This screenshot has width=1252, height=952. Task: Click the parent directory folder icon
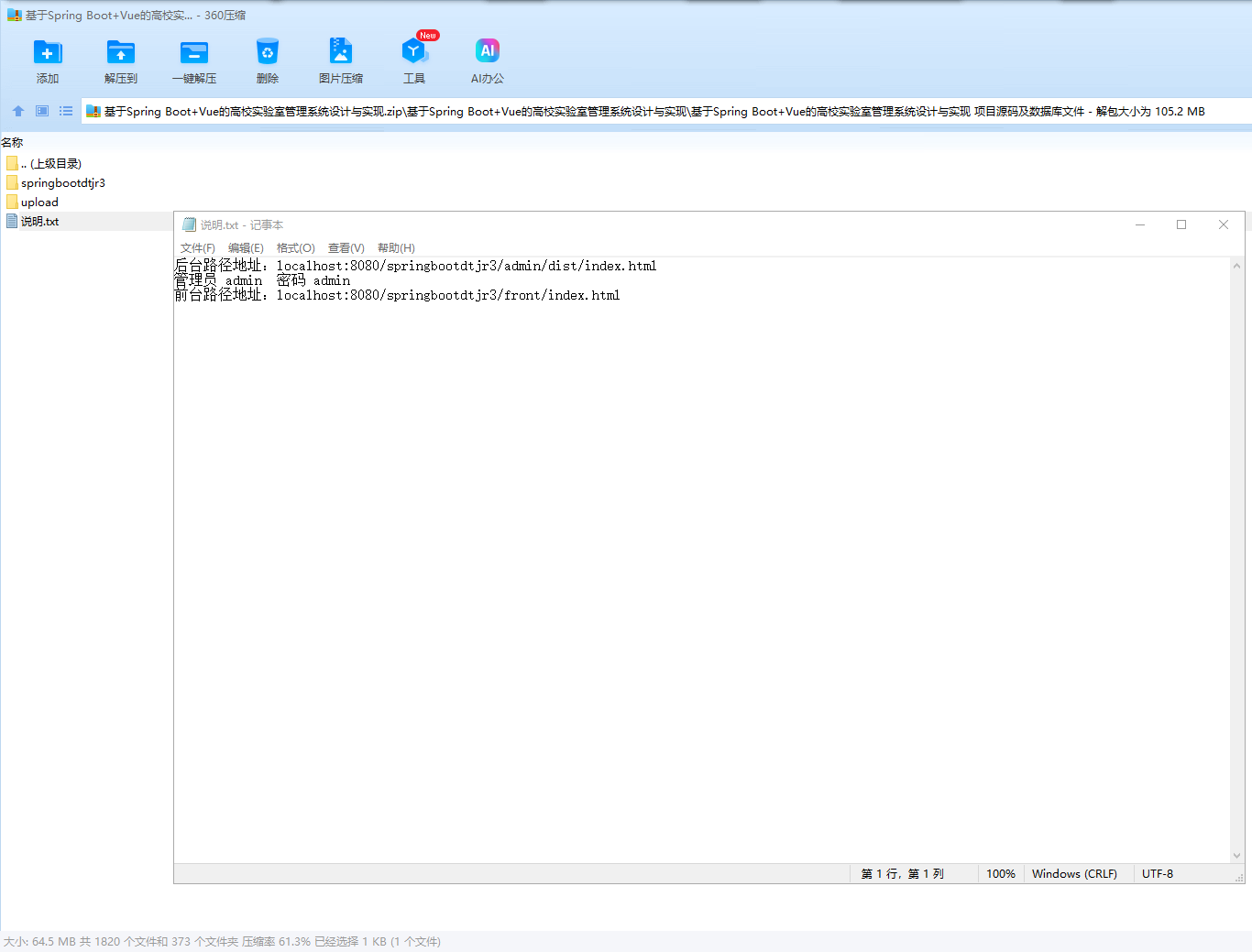click(12, 163)
